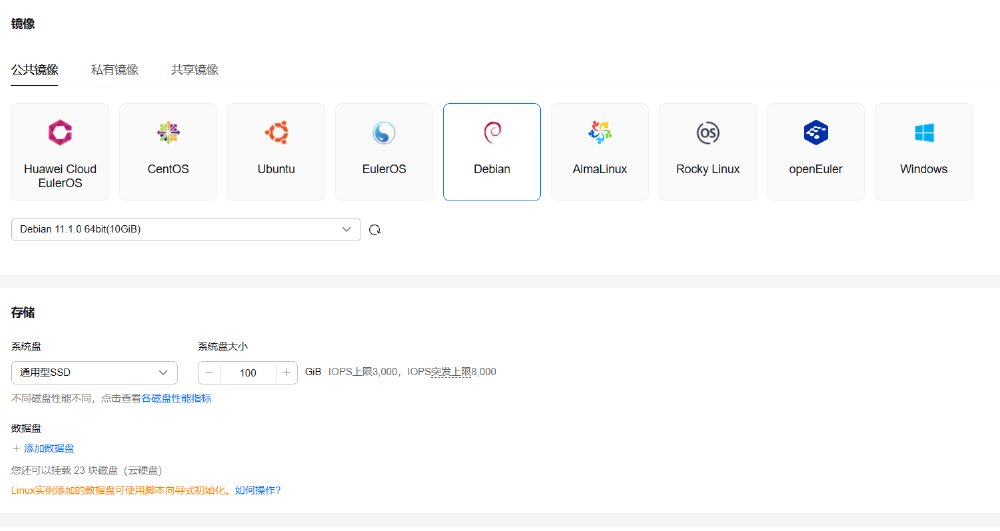
Task: Click the system disk size field showing 100
Action: click(x=248, y=373)
